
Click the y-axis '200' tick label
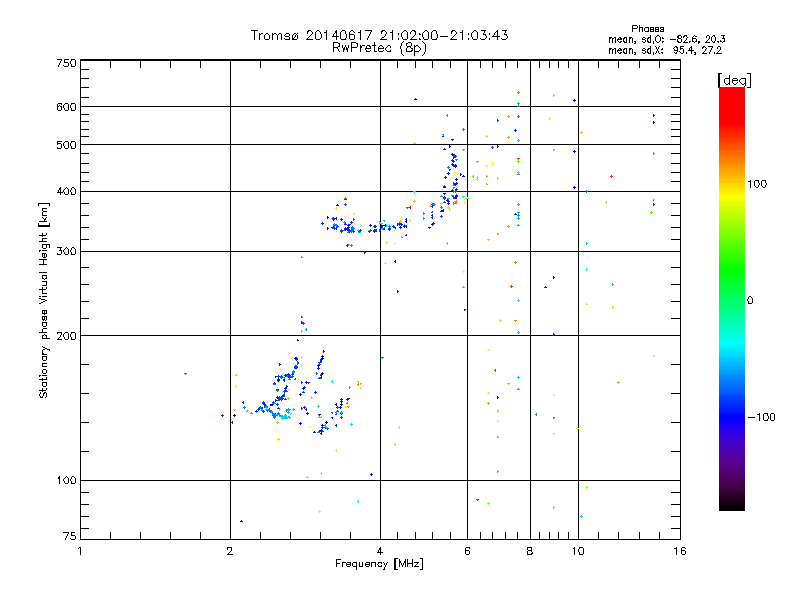point(66,336)
